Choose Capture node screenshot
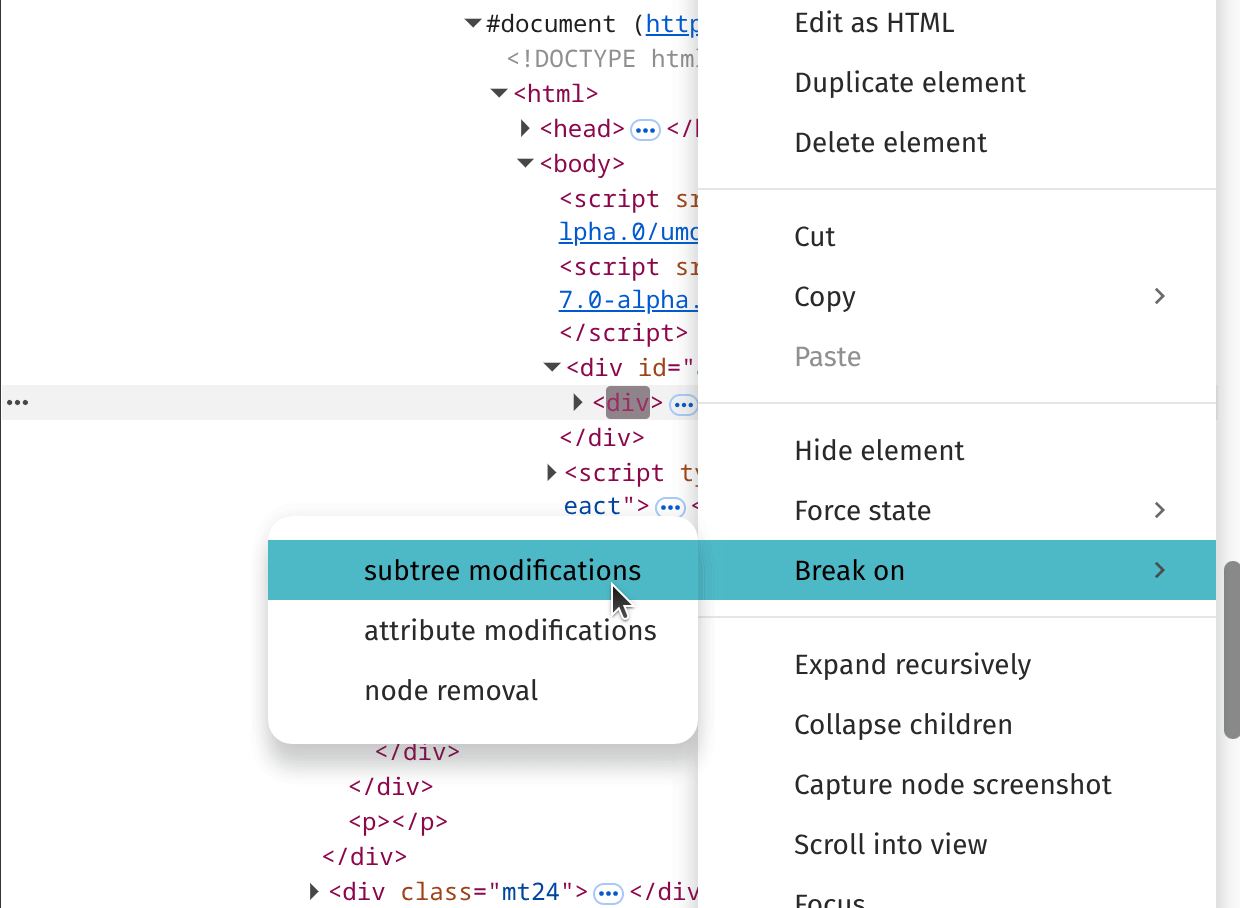 [952, 784]
